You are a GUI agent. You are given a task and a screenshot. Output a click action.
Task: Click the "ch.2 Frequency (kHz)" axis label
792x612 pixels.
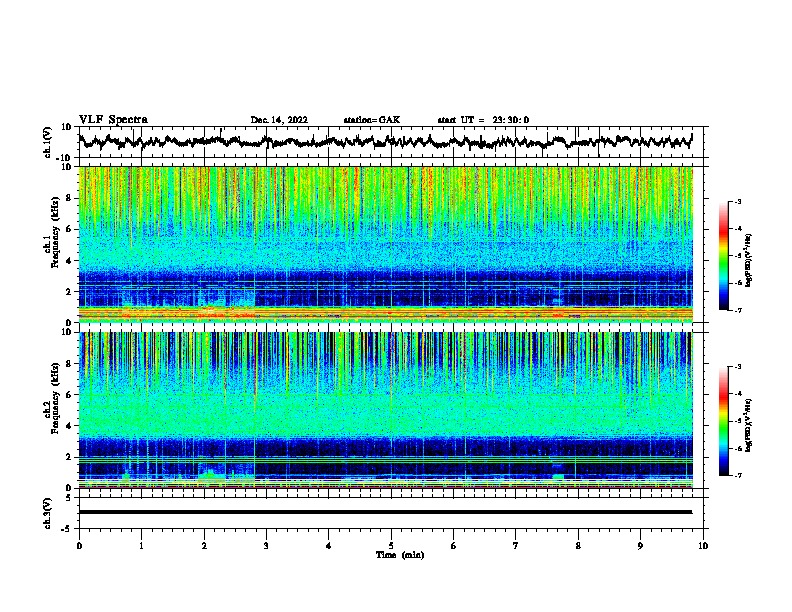(52, 398)
